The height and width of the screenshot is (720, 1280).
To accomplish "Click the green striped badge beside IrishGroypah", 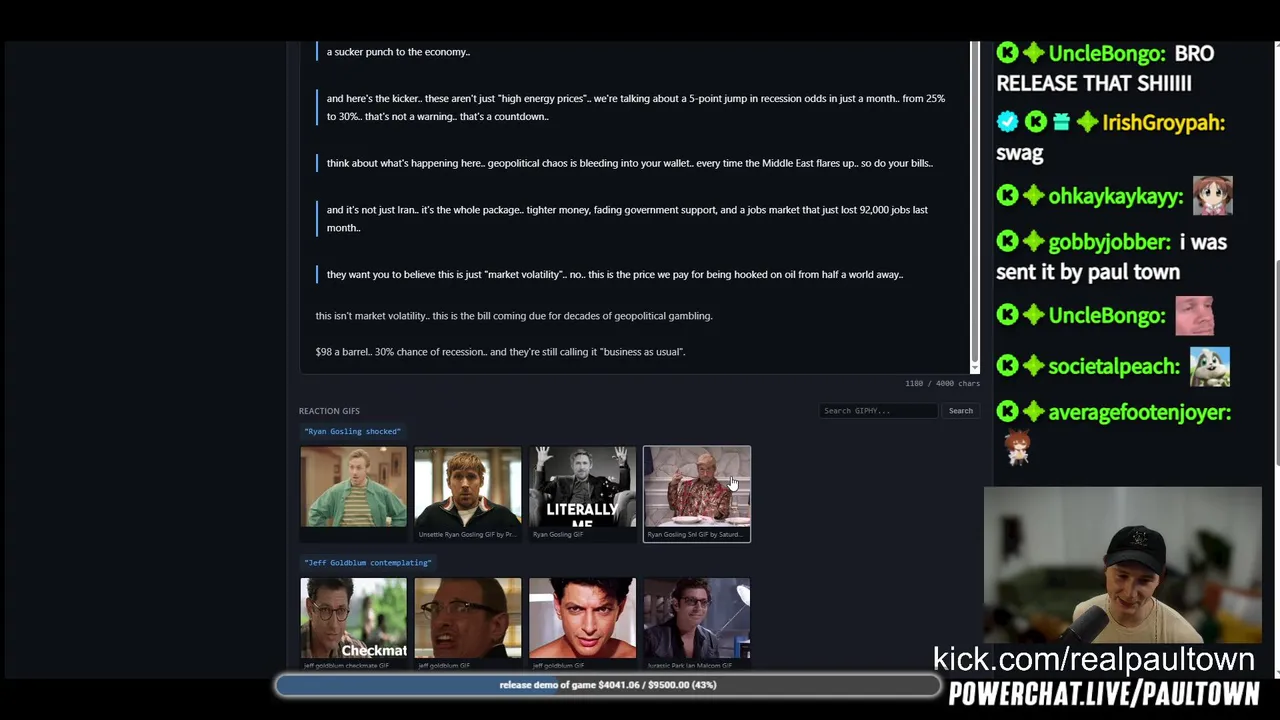I will (x=1061, y=122).
